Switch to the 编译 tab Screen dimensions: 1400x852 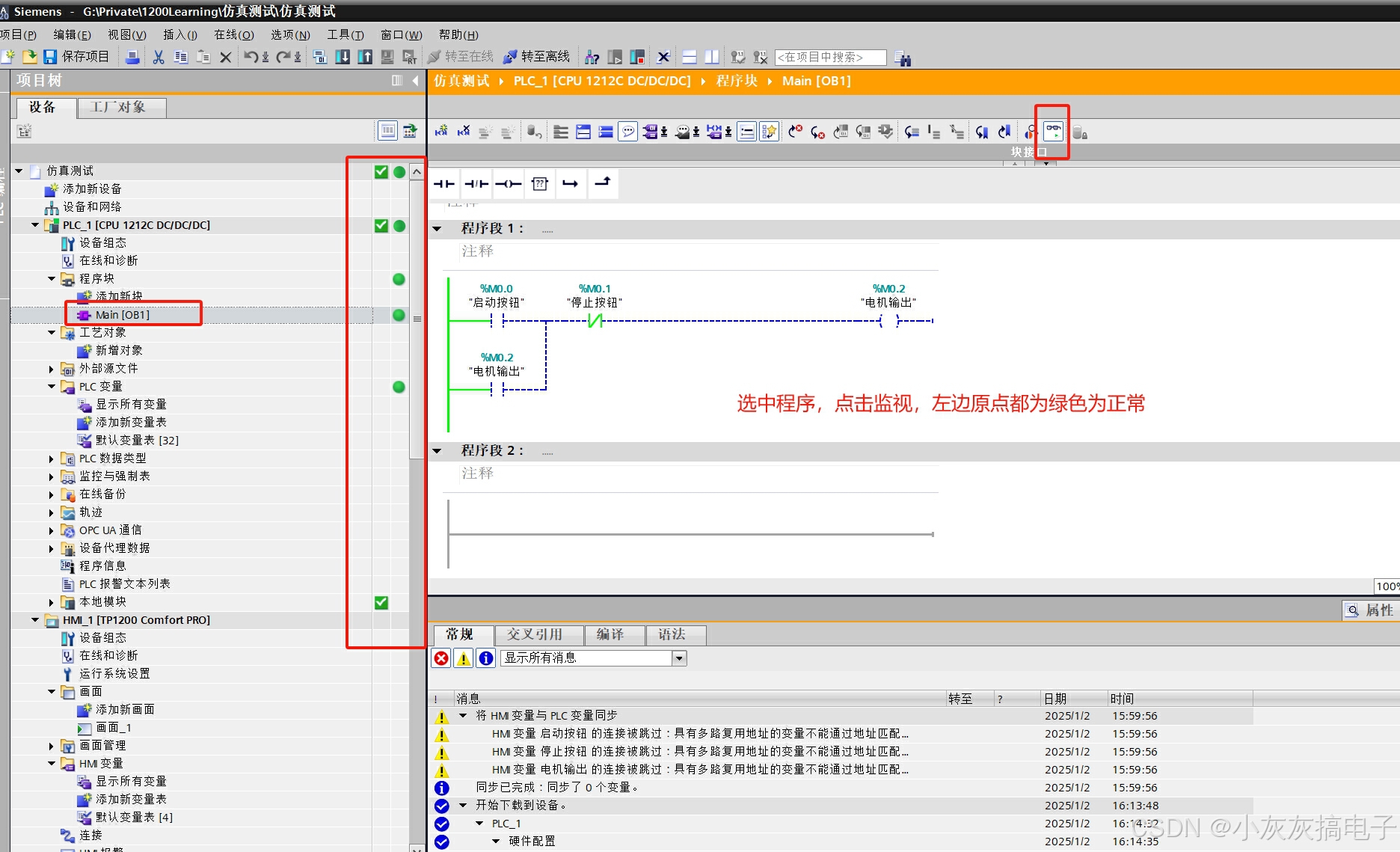pos(614,635)
